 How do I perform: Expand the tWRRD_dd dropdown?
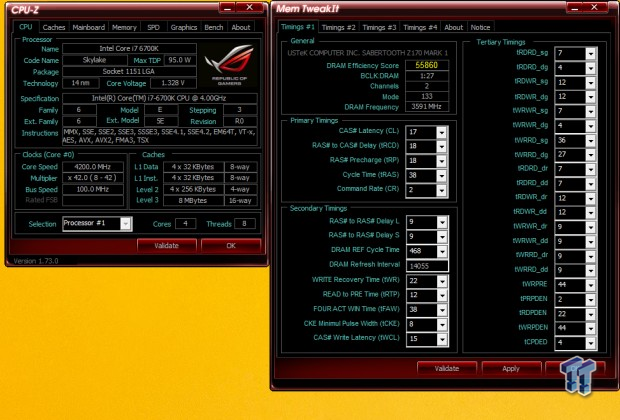click(x=590, y=271)
